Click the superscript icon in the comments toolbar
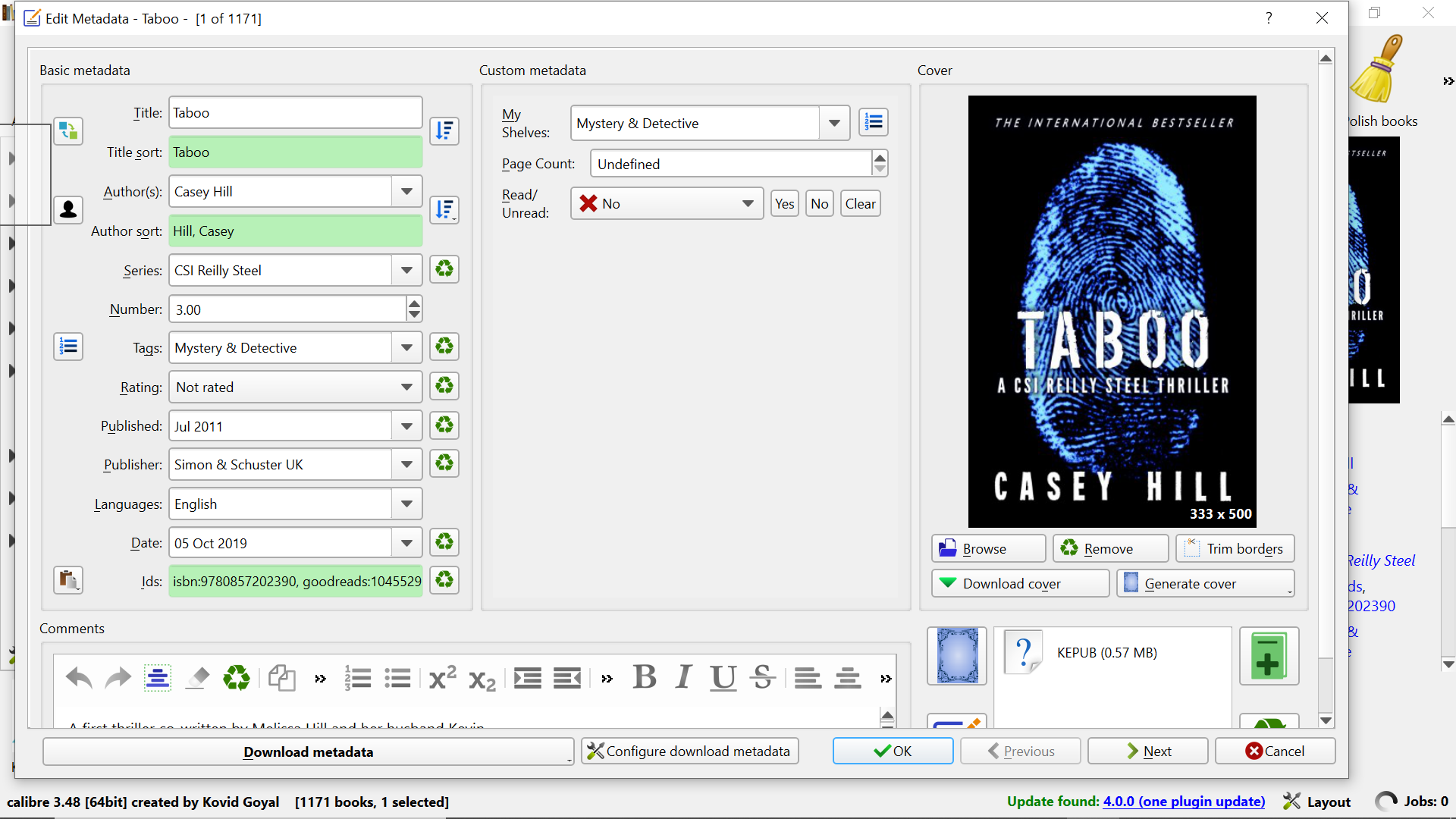The image size is (1456, 819). point(442,677)
